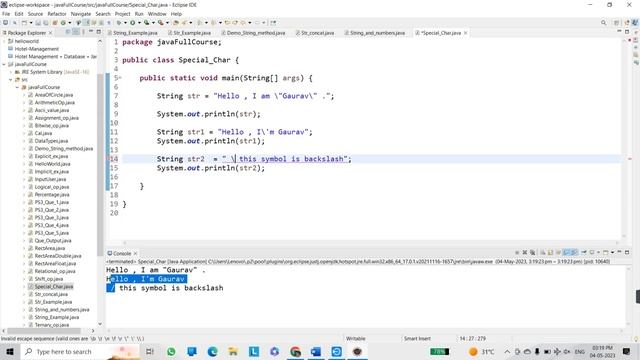Click the Terminate square icon in Console toolbar
Image resolution: width=640 pixels, height=360 pixels.
517,253
